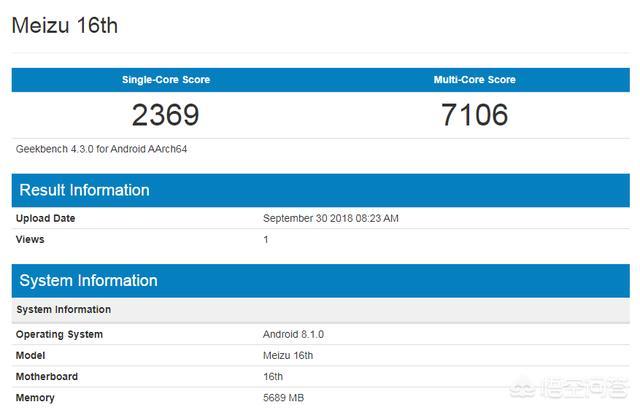
Task: Click the Meizu 16th page title
Action: tap(65, 25)
